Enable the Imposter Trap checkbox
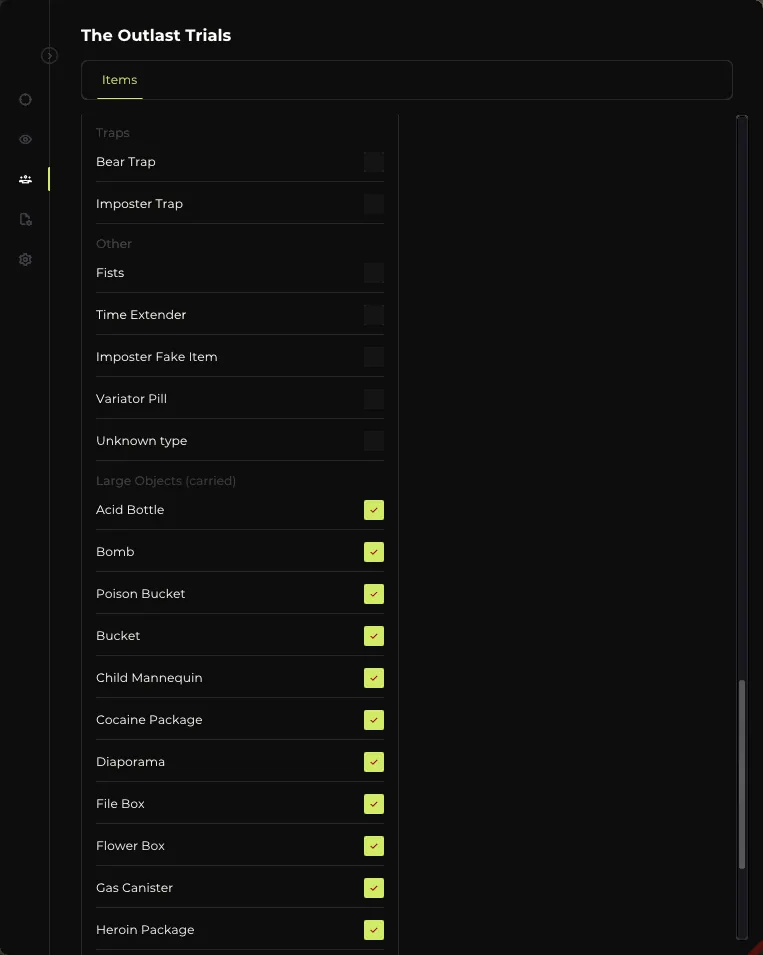763x955 pixels. (x=374, y=204)
